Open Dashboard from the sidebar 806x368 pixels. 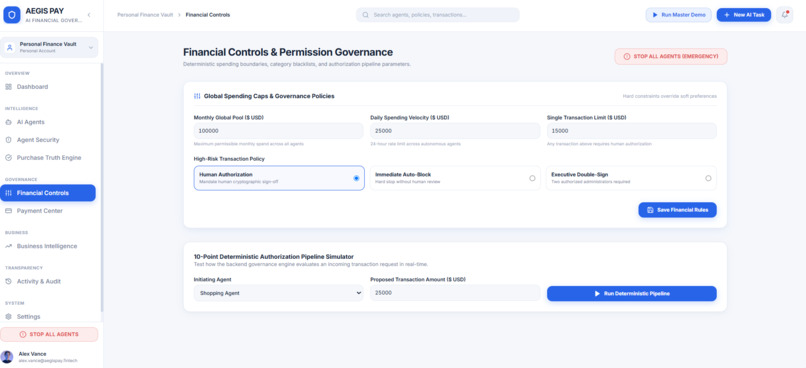48,87
